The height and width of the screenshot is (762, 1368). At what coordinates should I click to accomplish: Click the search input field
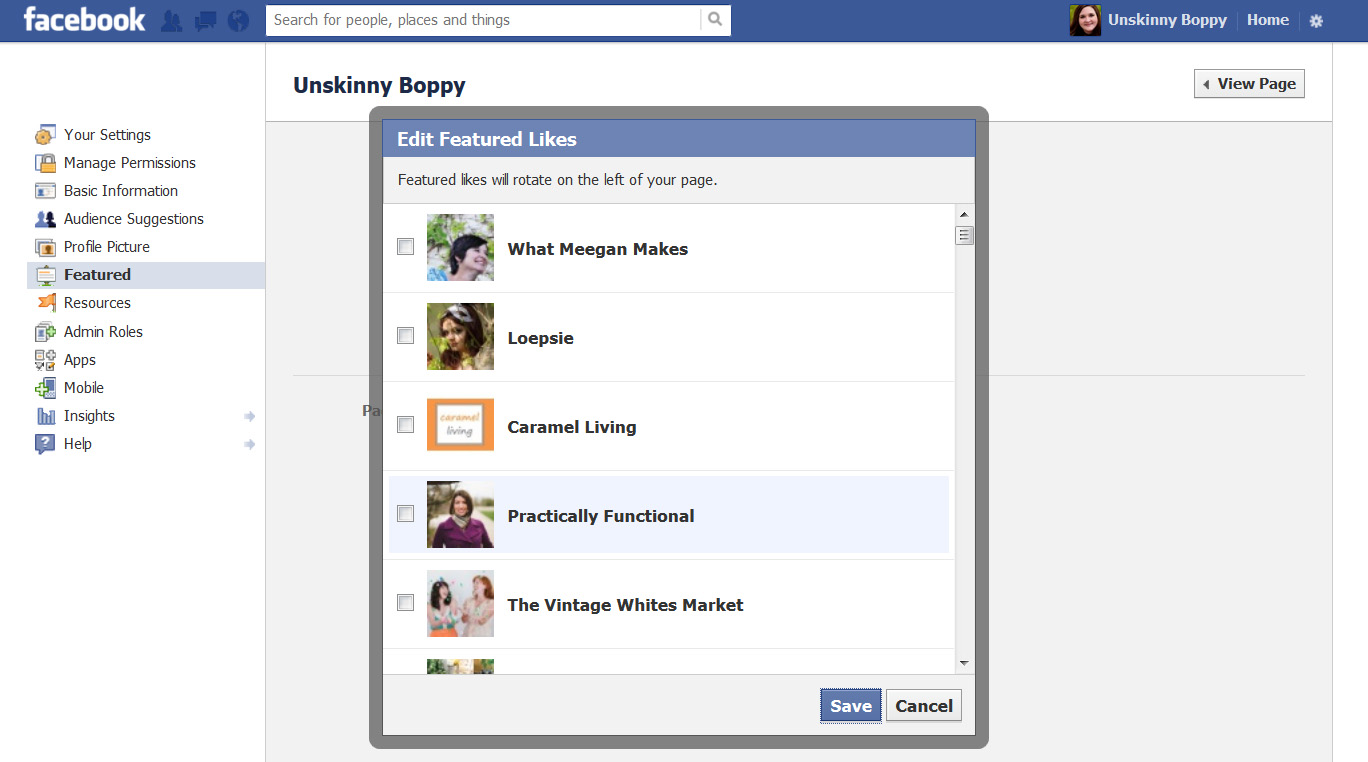pos(483,20)
